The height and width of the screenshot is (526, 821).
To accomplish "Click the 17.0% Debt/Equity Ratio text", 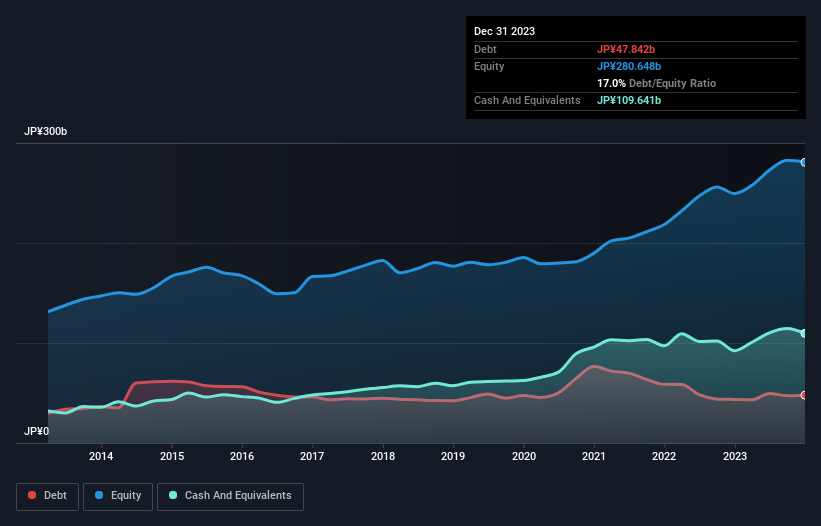I will (x=656, y=83).
